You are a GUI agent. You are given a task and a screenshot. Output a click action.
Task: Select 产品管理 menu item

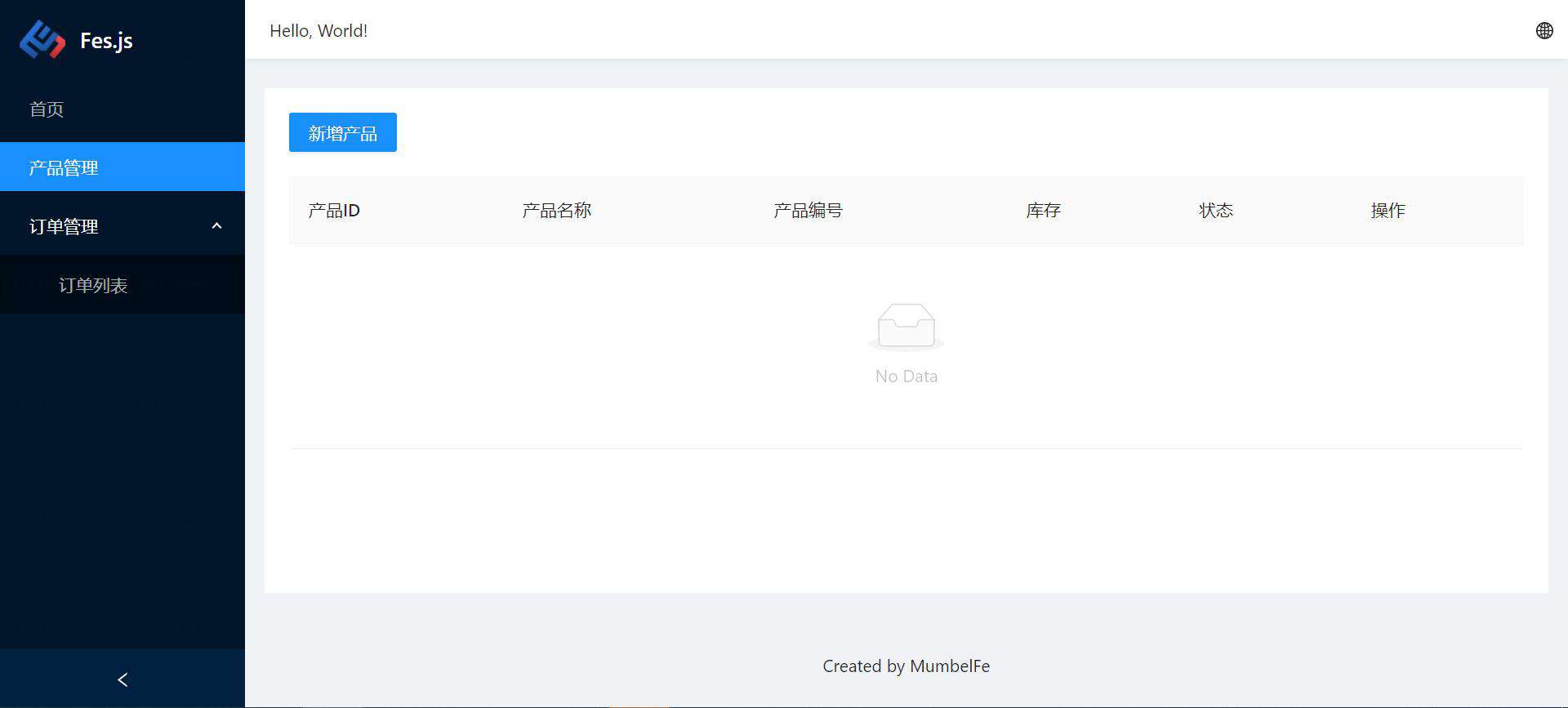coord(122,167)
